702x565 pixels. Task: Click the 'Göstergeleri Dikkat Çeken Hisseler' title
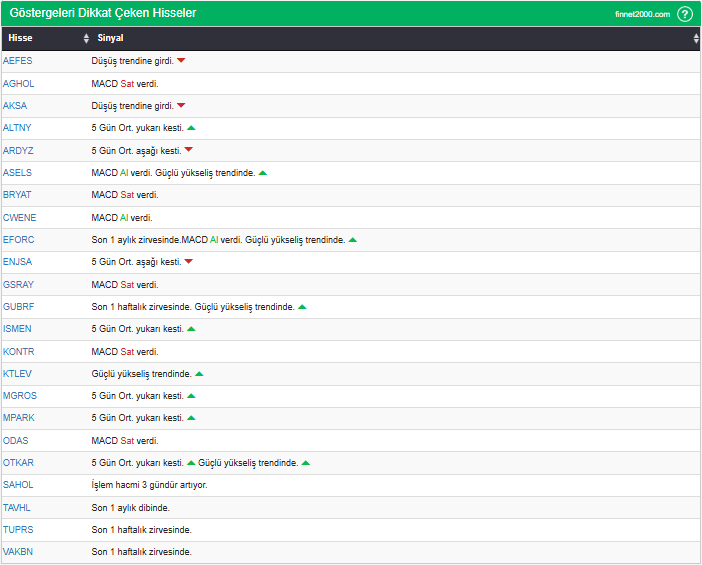point(103,13)
